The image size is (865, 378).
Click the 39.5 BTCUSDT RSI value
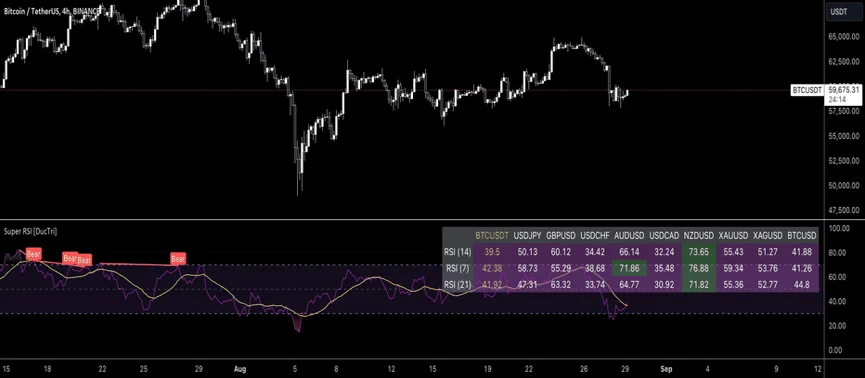(x=492, y=252)
